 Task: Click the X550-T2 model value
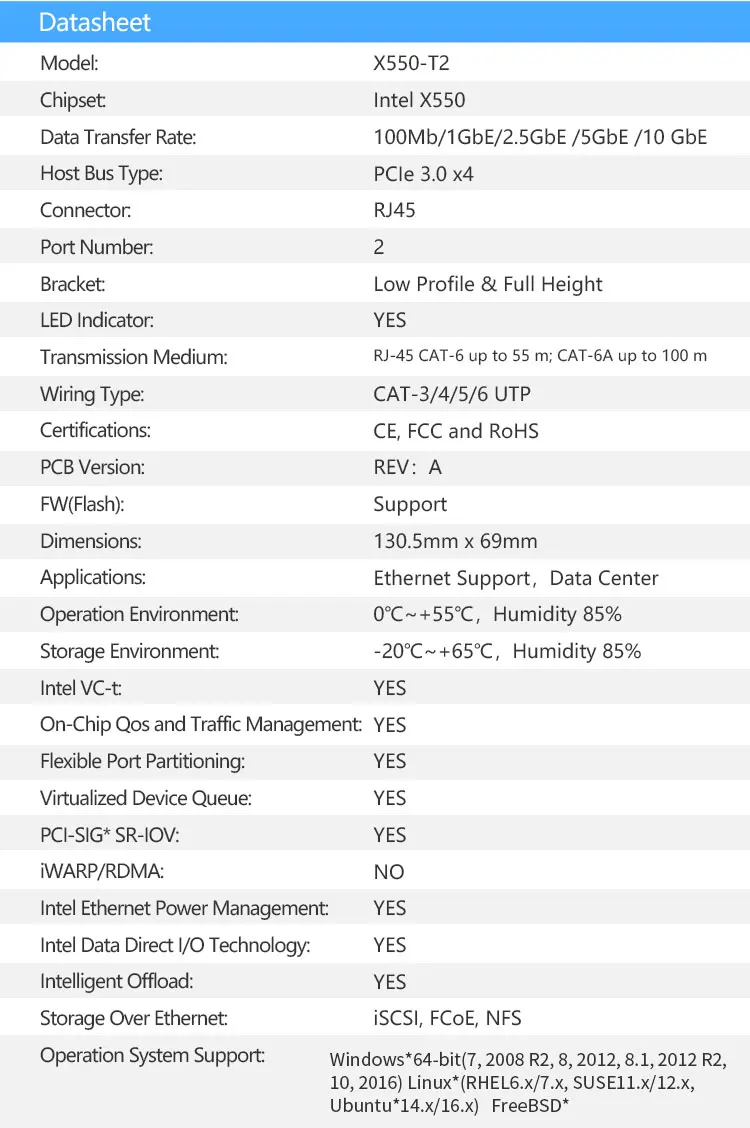click(411, 63)
